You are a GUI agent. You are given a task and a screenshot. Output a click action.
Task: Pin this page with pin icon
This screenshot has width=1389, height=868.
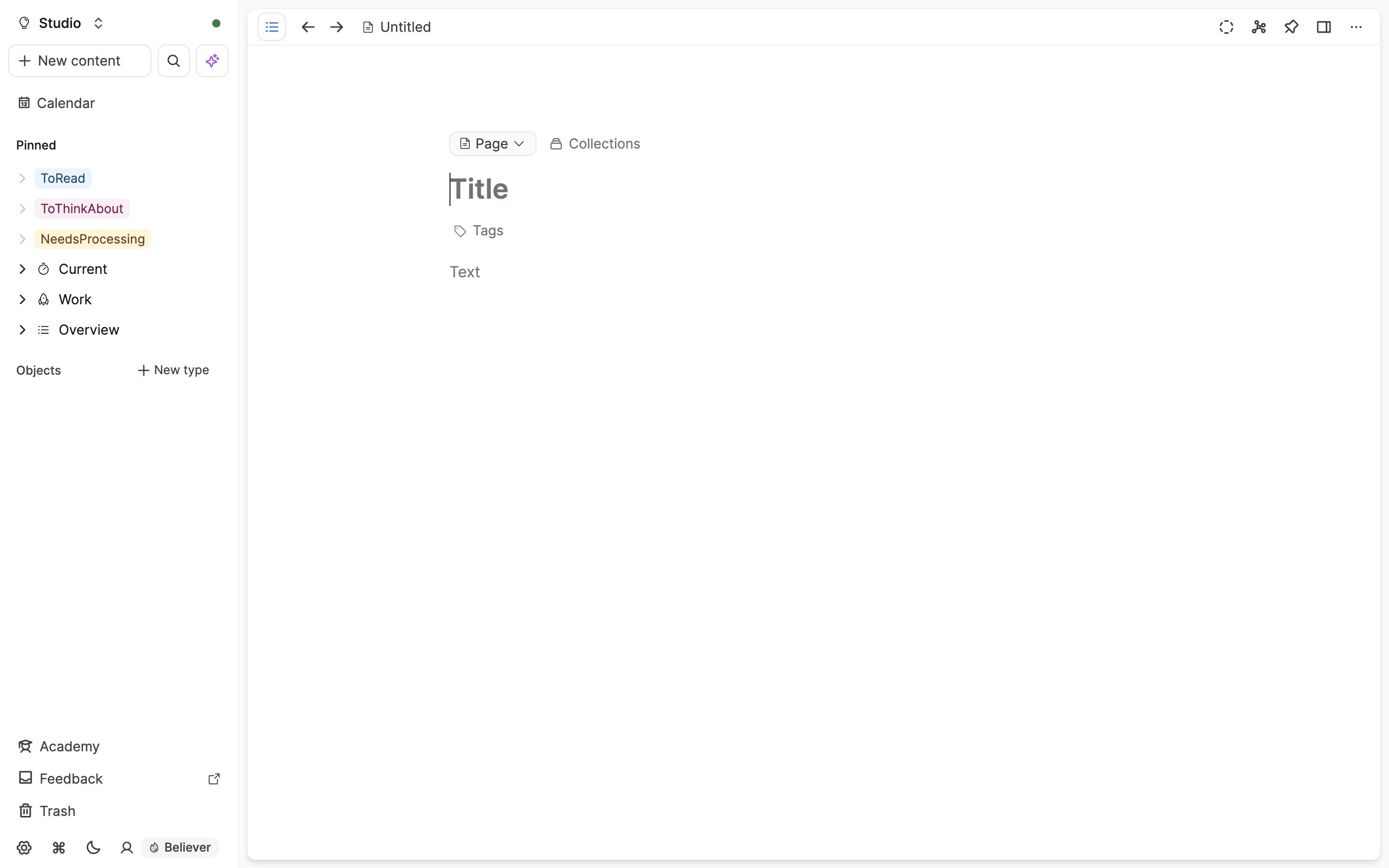(x=1292, y=27)
